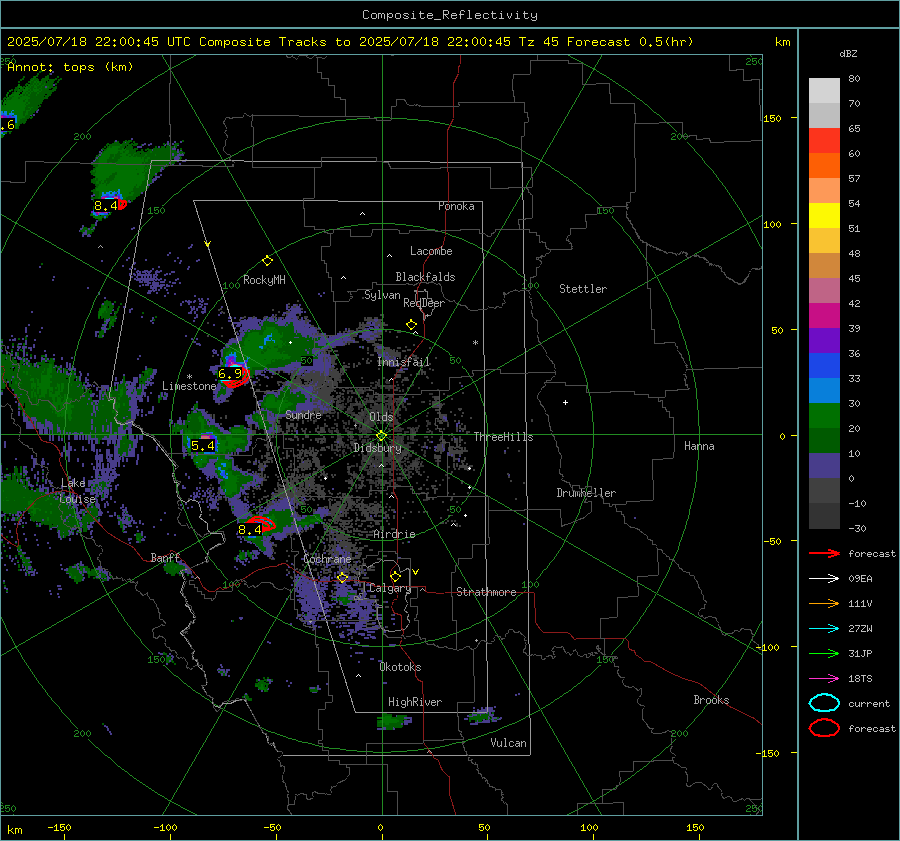Click the Okotoks label
900x841 pixels.
click(x=400, y=667)
